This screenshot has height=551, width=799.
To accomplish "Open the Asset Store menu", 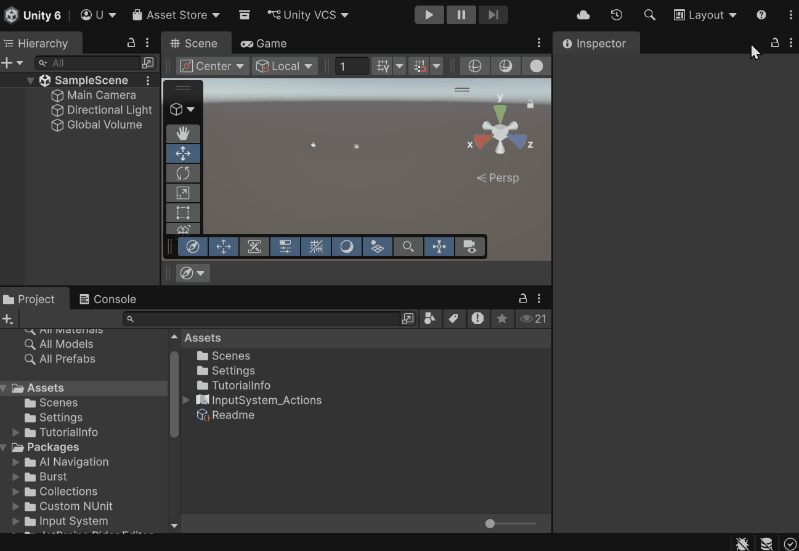I will (176, 15).
